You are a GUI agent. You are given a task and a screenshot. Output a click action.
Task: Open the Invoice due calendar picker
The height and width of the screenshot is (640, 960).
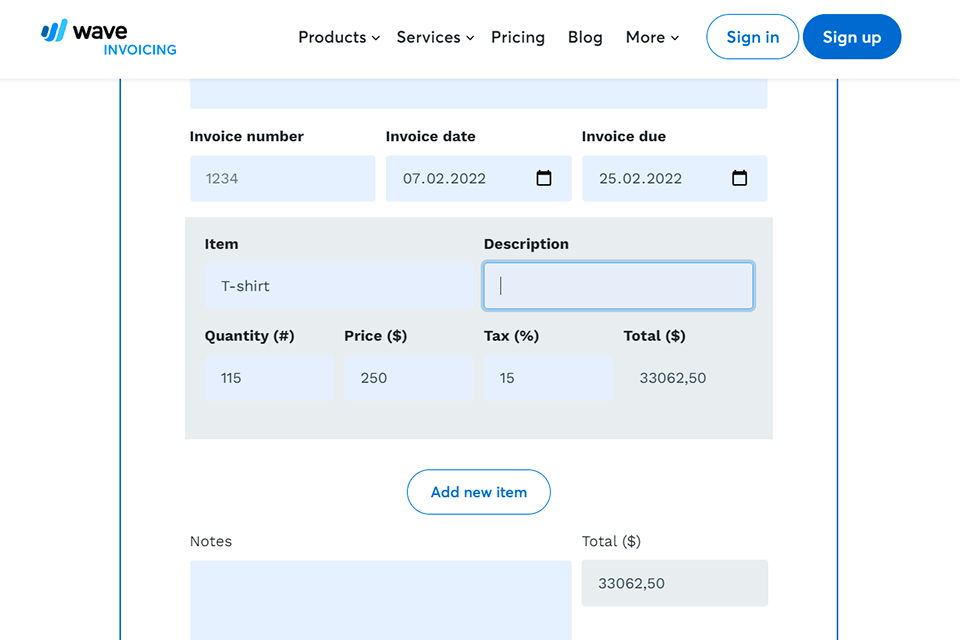pos(740,178)
